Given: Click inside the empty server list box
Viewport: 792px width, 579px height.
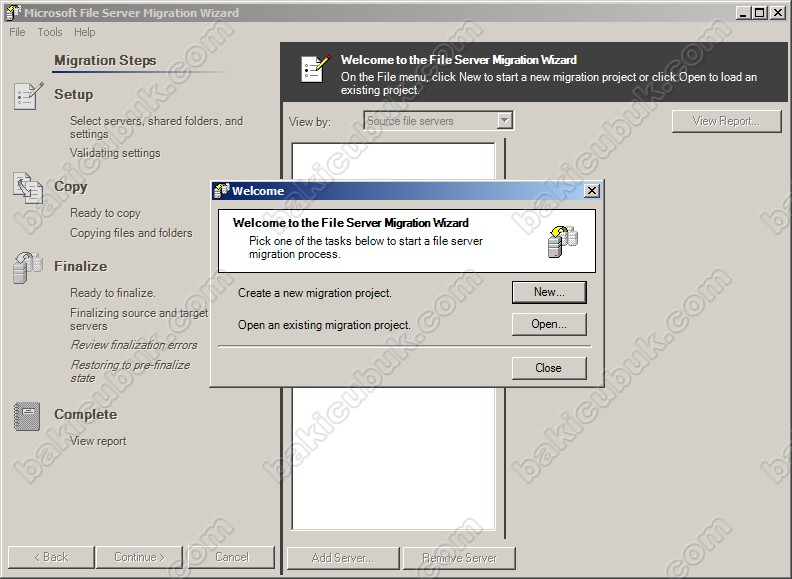Looking at the screenshot, I should coord(393,460).
